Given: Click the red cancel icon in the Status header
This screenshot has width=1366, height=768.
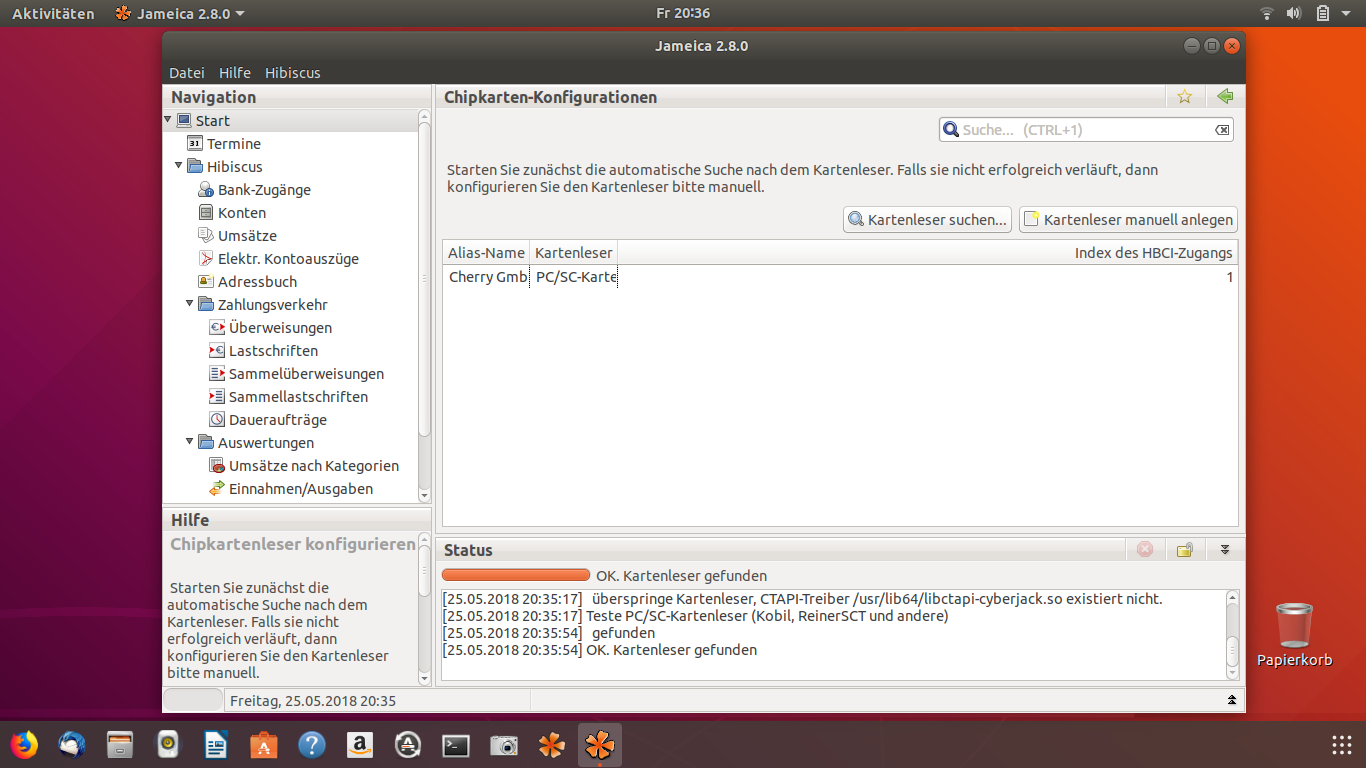Looking at the screenshot, I should click(1146, 550).
